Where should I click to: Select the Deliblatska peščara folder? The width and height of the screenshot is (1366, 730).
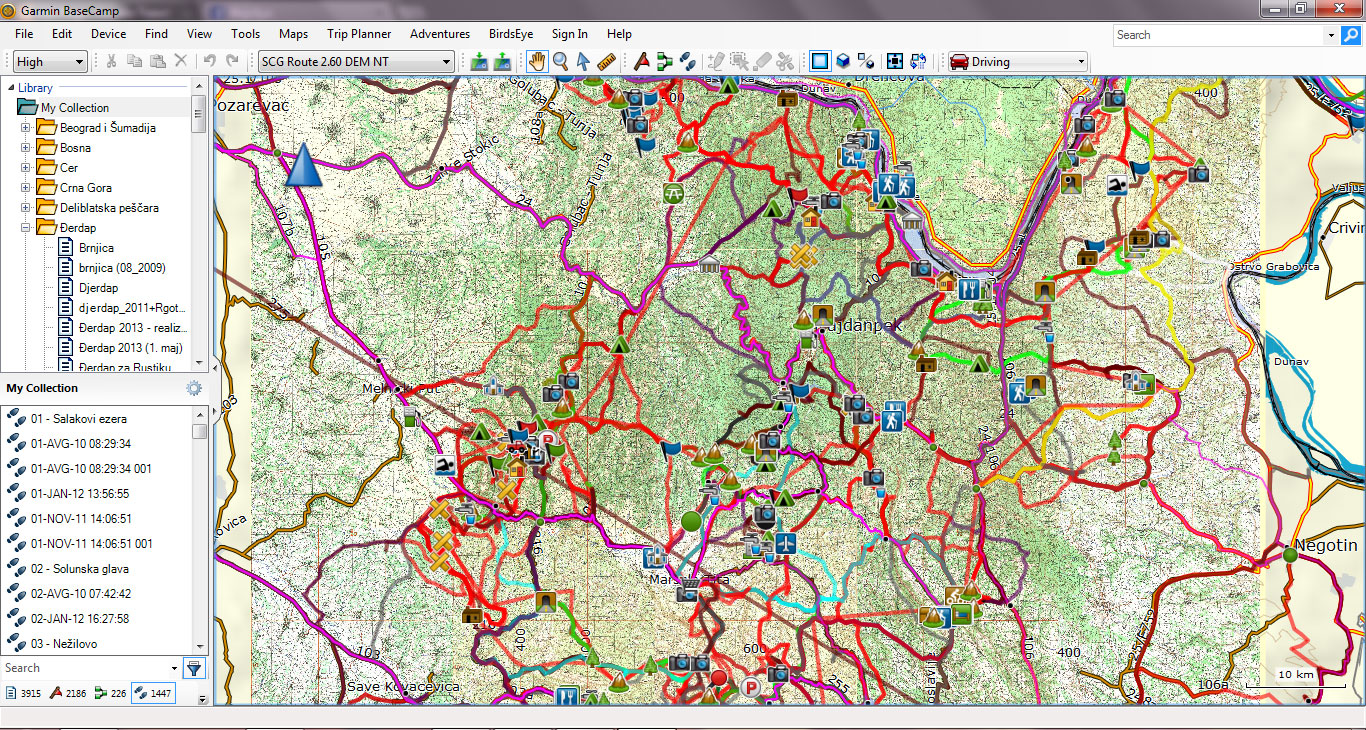coord(109,208)
